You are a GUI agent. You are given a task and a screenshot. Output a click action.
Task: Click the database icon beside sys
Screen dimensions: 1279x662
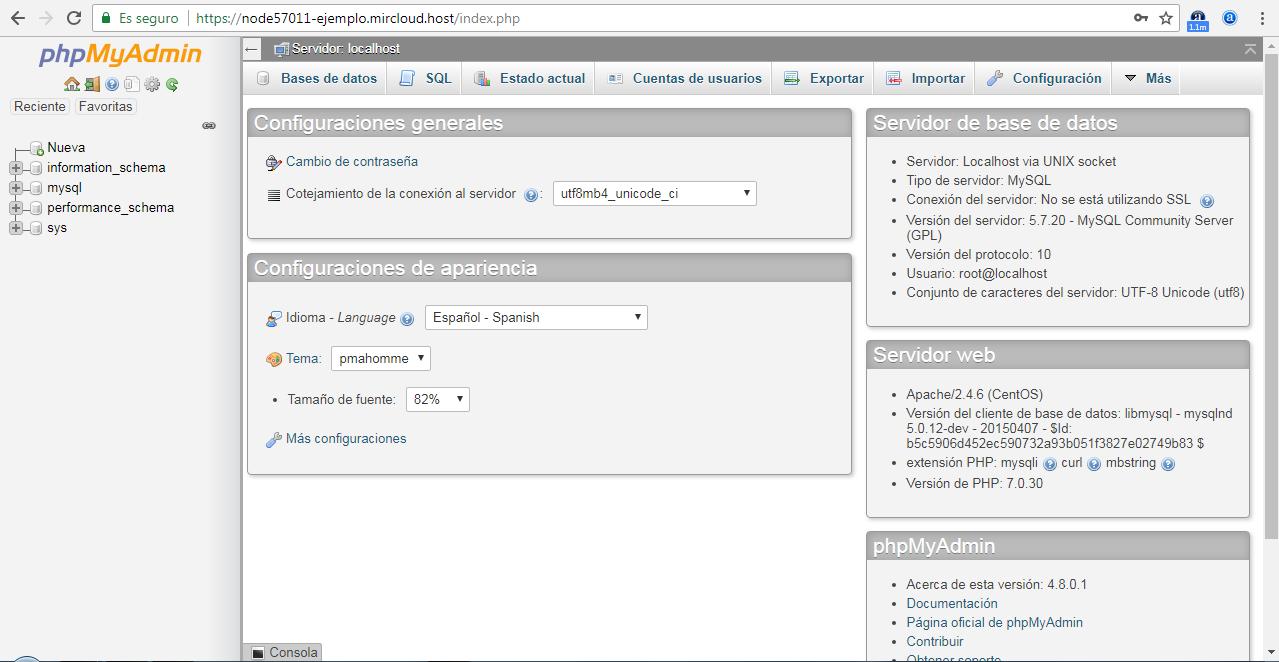pyautogui.click(x=36, y=228)
